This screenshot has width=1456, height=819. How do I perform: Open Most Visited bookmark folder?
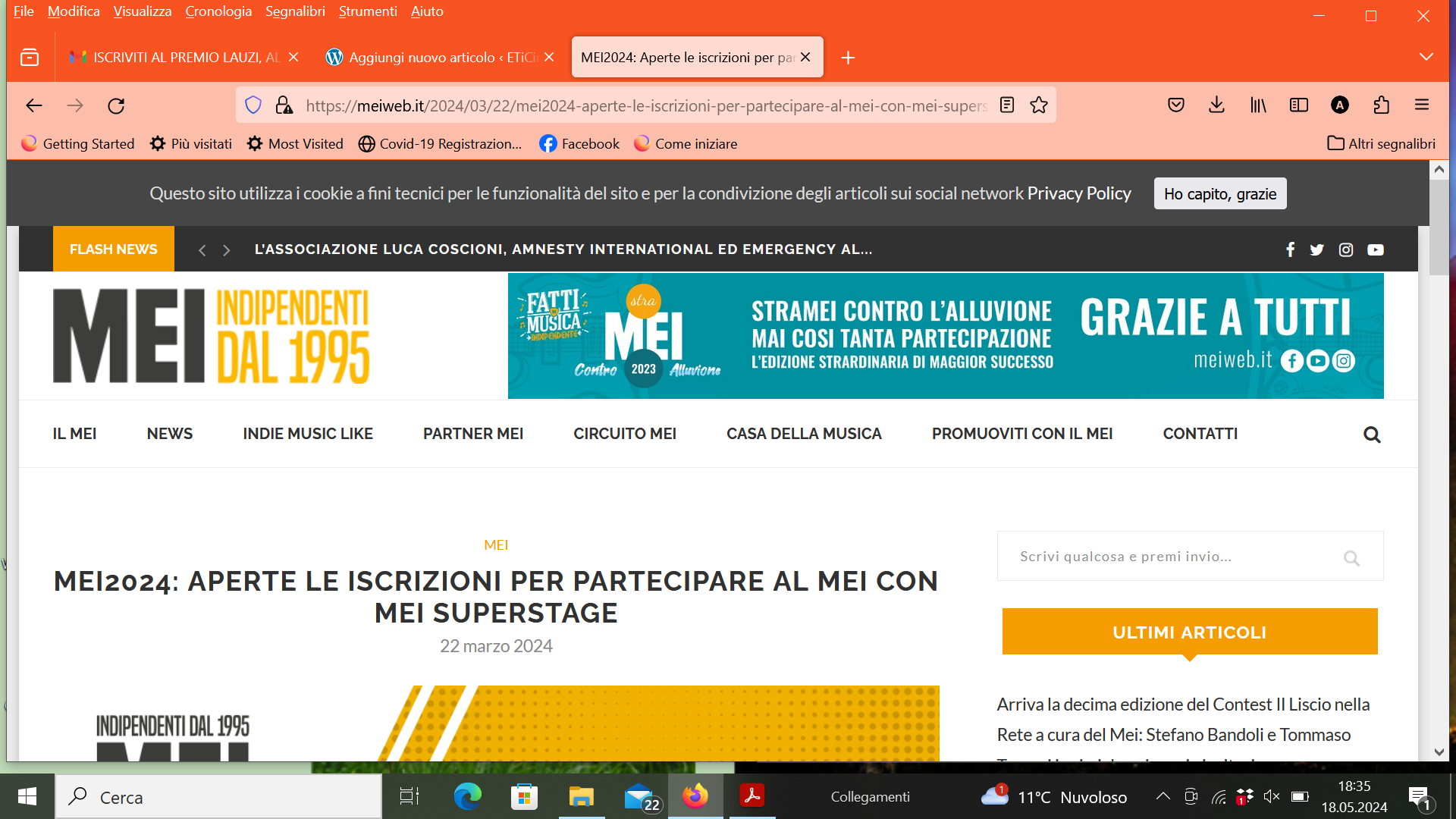[295, 143]
